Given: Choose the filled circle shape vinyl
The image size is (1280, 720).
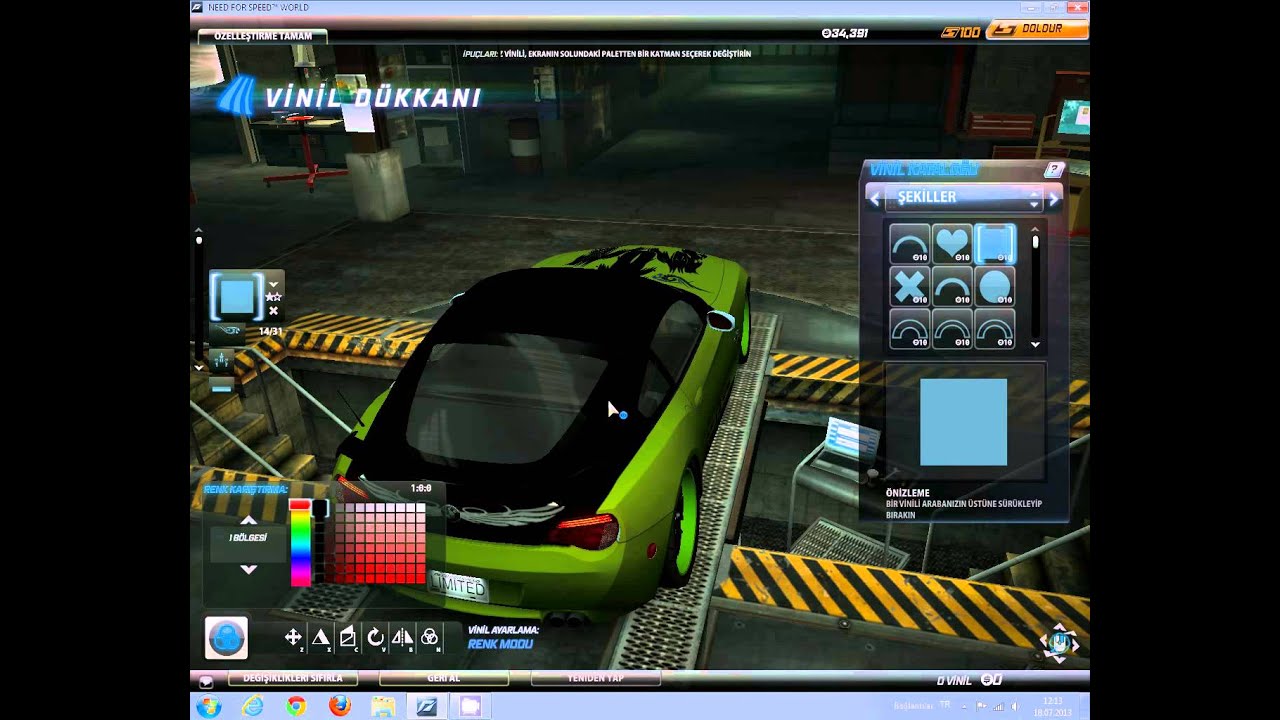Looking at the screenshot, I should [x=995, y=286].
